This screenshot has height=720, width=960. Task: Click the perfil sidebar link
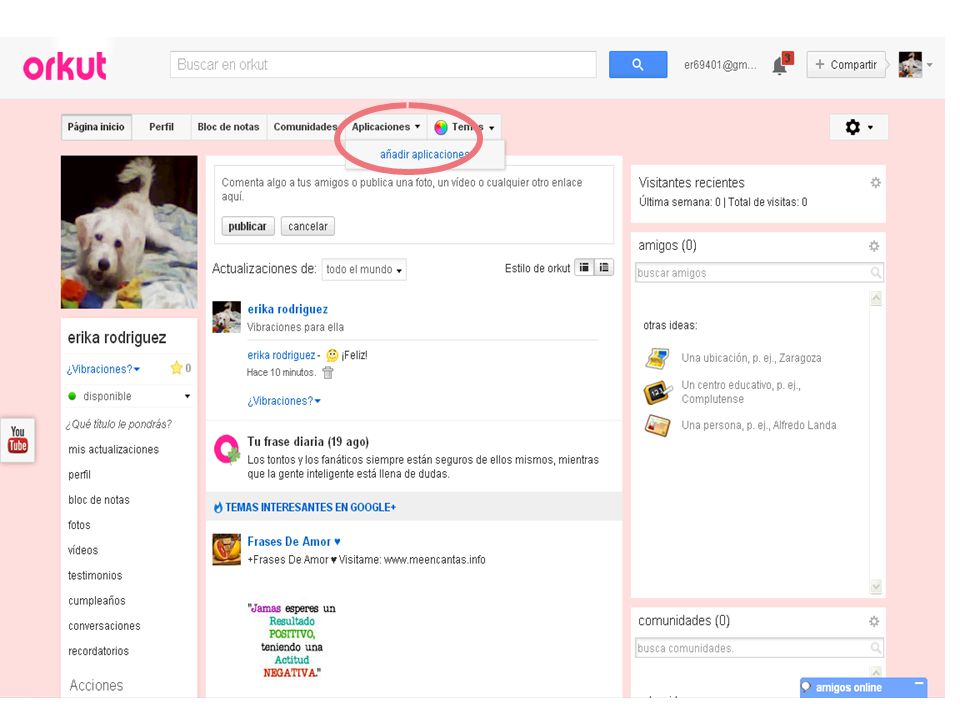coord(80,474)
